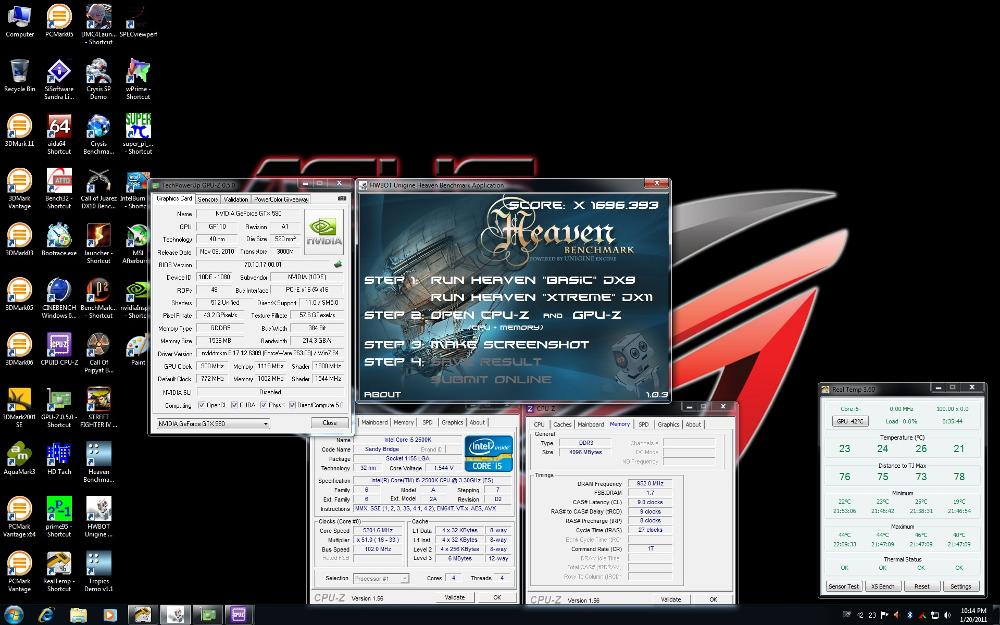Click Validate in the CPU-Z Memory window
This screenshot has width=1000, height=625.
pos(672,599)
